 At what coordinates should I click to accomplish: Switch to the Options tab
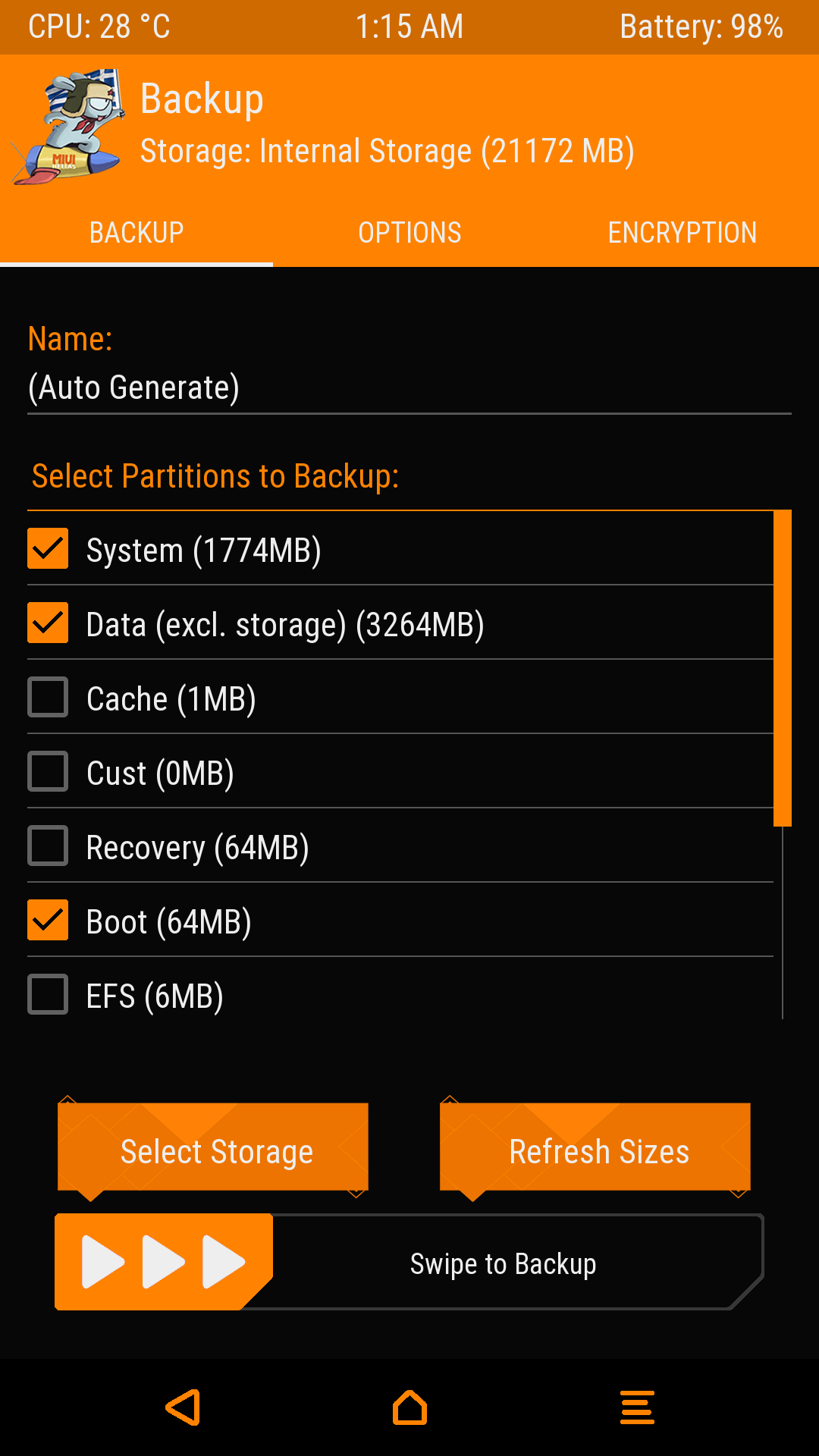[x=409, y=233]
